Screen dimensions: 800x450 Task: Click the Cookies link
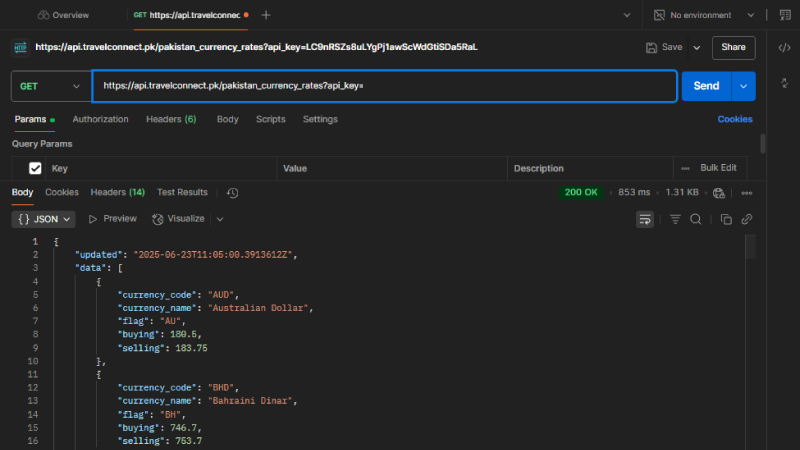(x=735, y=119)
